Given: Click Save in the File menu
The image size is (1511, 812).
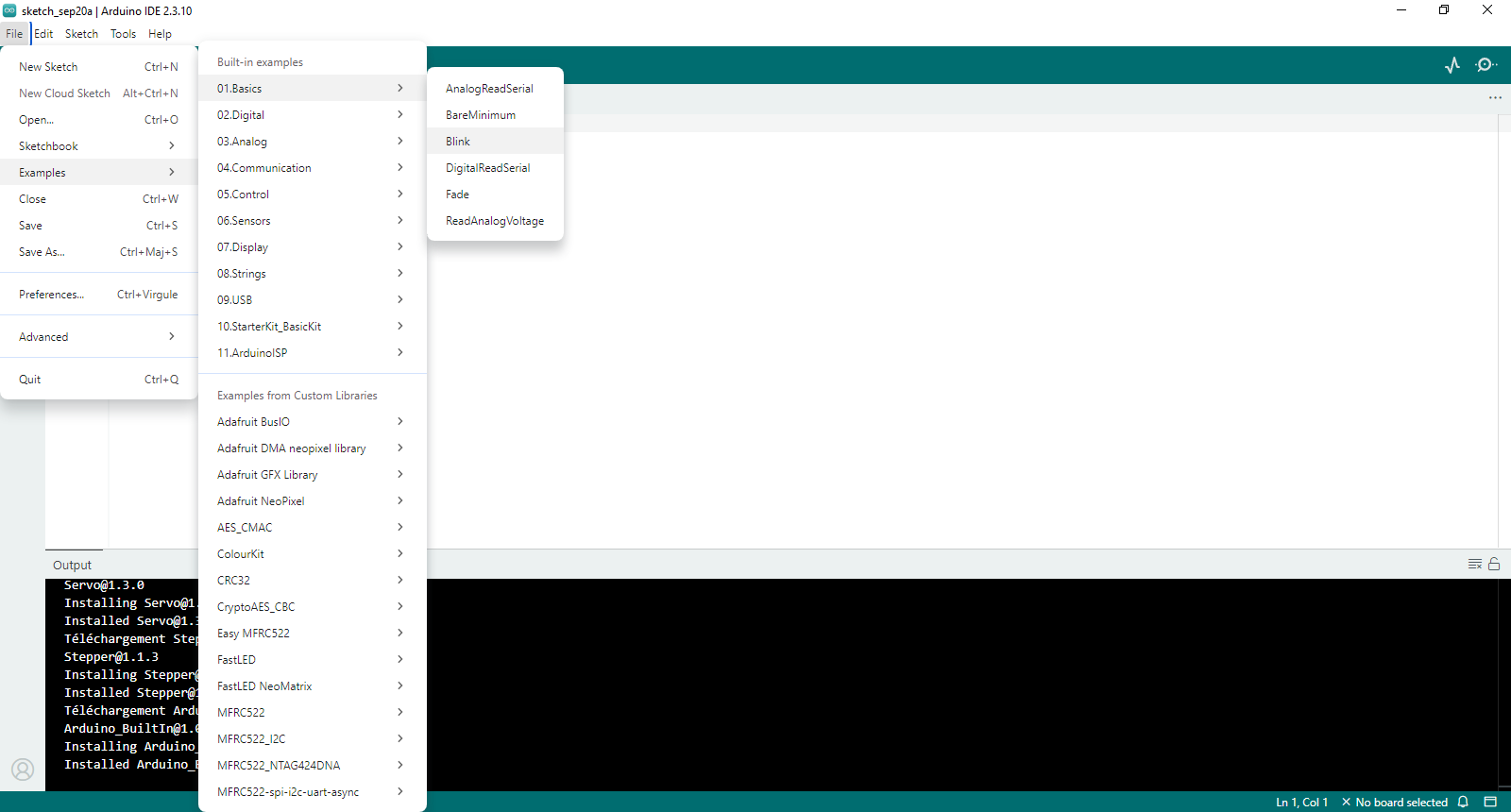Looking at the screenshot, I should point(98,226).
